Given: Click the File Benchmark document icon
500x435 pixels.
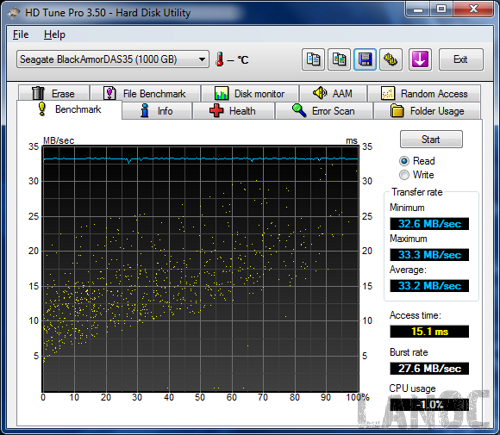Looking at the screenshot, I should [109, 93].
